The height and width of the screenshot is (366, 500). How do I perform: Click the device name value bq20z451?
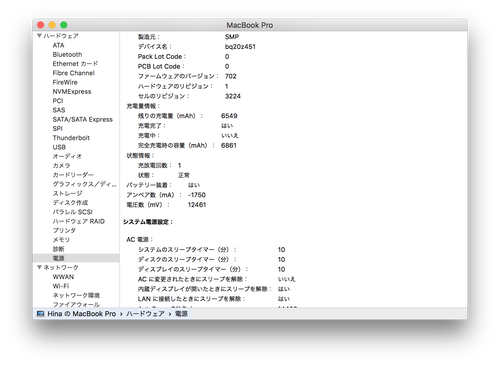click(240, 47)
